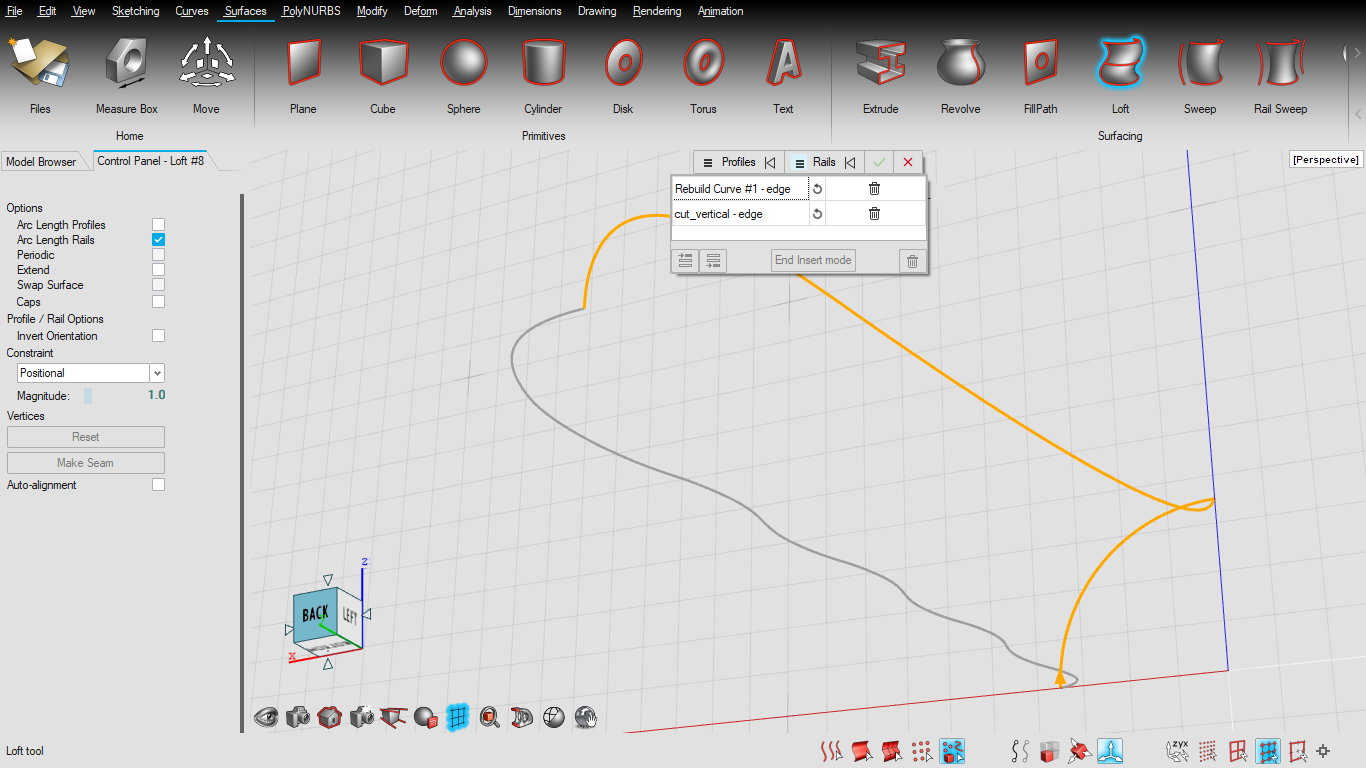Adjust the Magnitude slider handle
1366x768 pixels.
click(88, 396)
